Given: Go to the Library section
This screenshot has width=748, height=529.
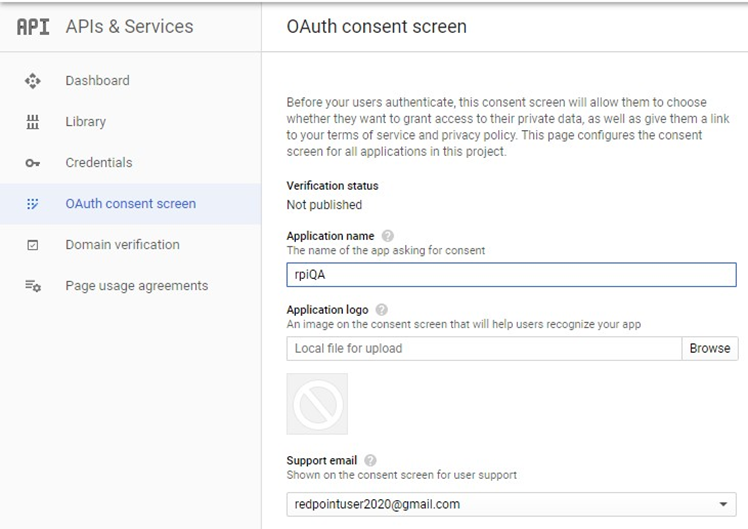Looking at the screenshot, I should 85,122.
